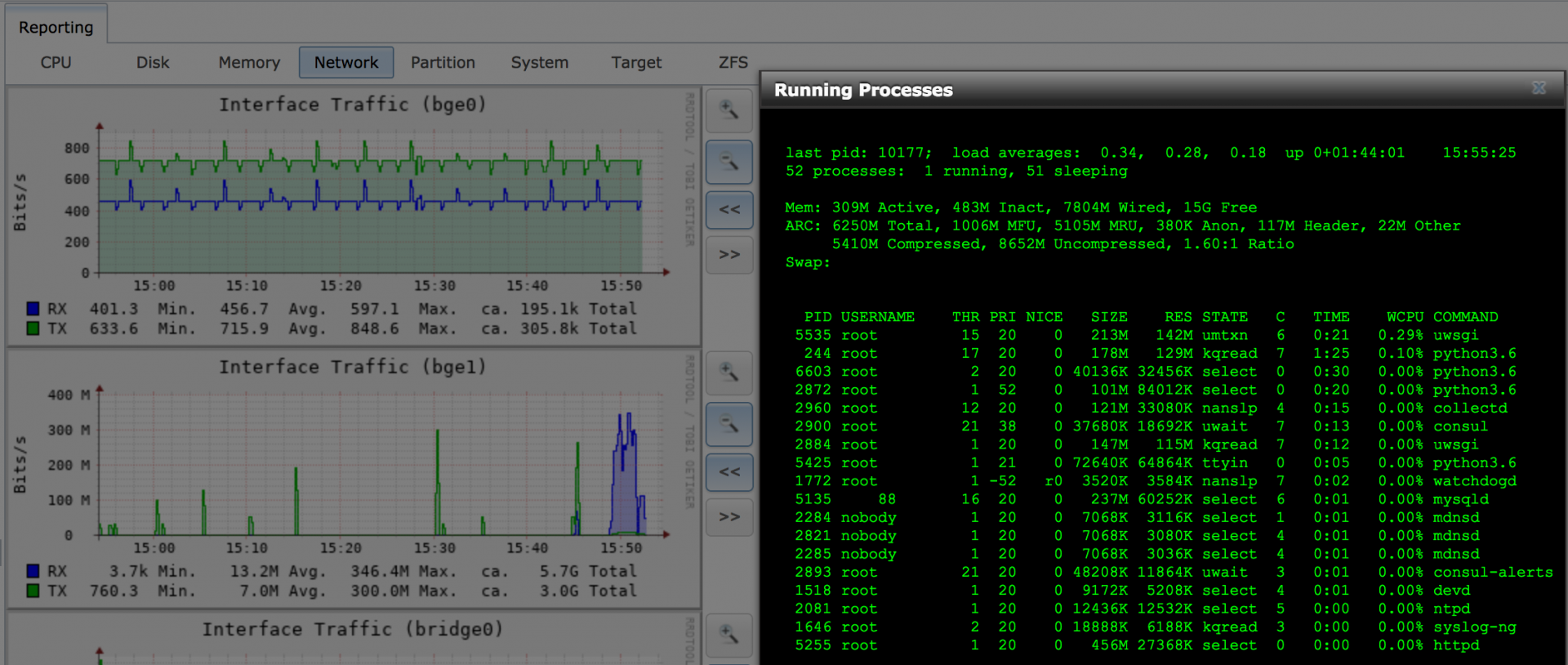The image size is (1568, 665).
Task: Step bge1 graph back with << button
Action: (729, 472)
